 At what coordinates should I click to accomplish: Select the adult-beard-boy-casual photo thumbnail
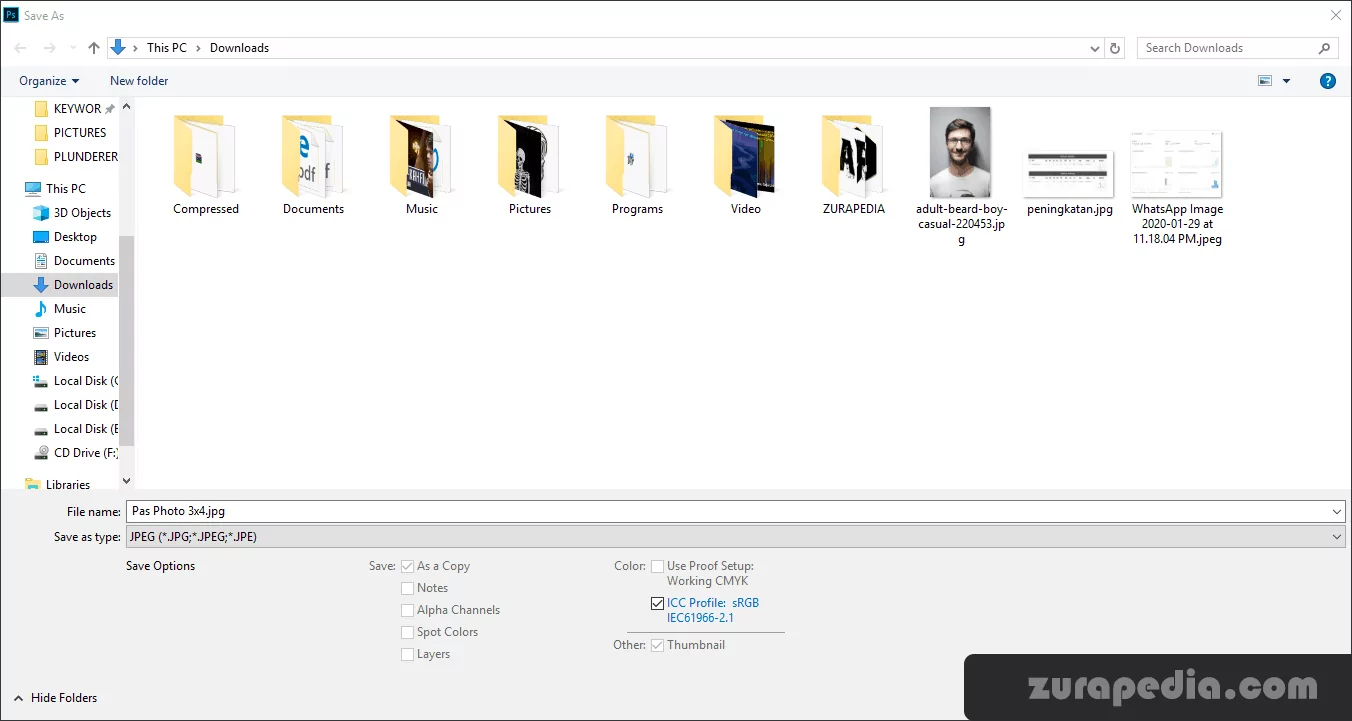tap(960, 153)
